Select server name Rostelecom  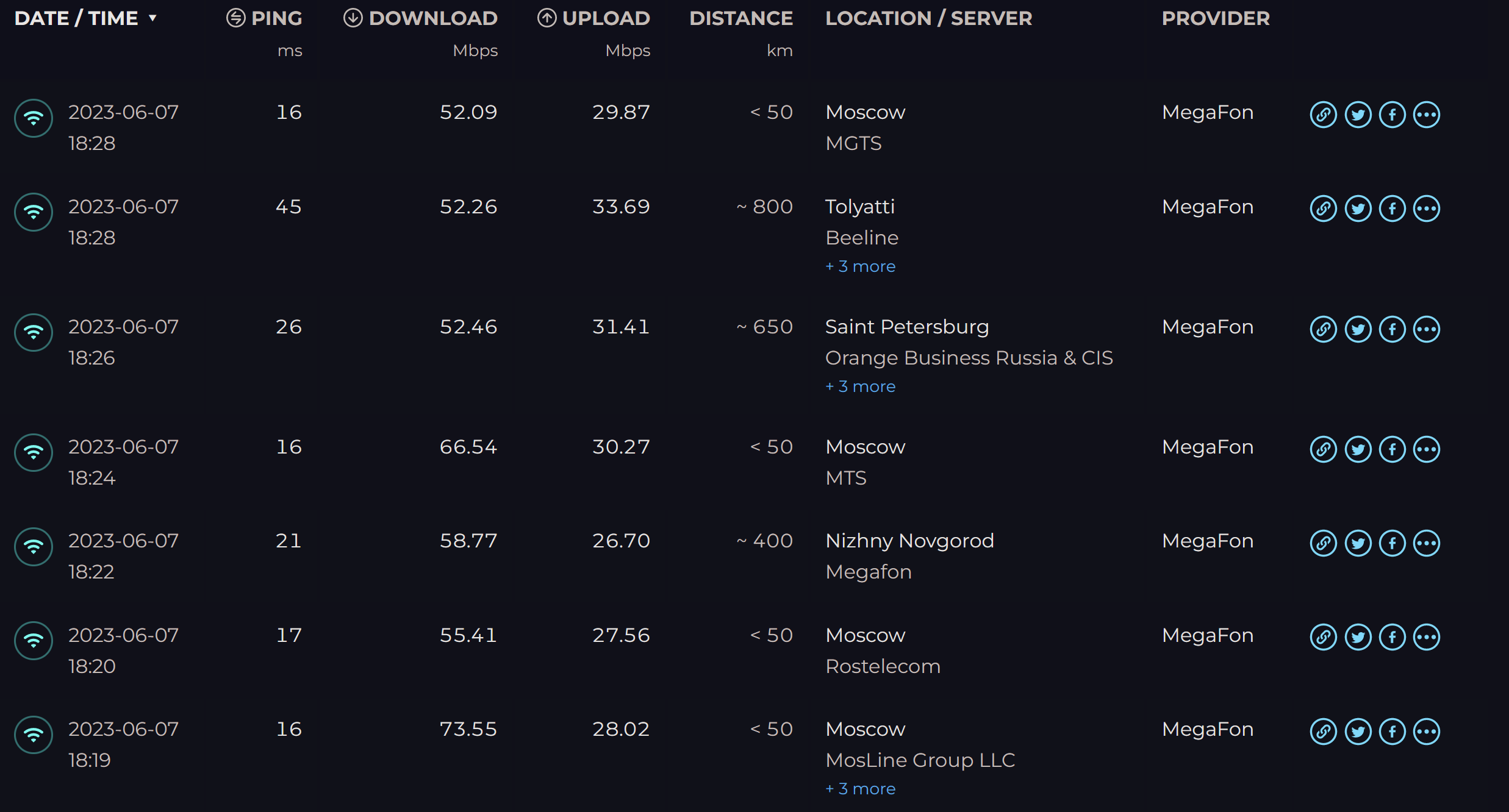coord(883,666)
